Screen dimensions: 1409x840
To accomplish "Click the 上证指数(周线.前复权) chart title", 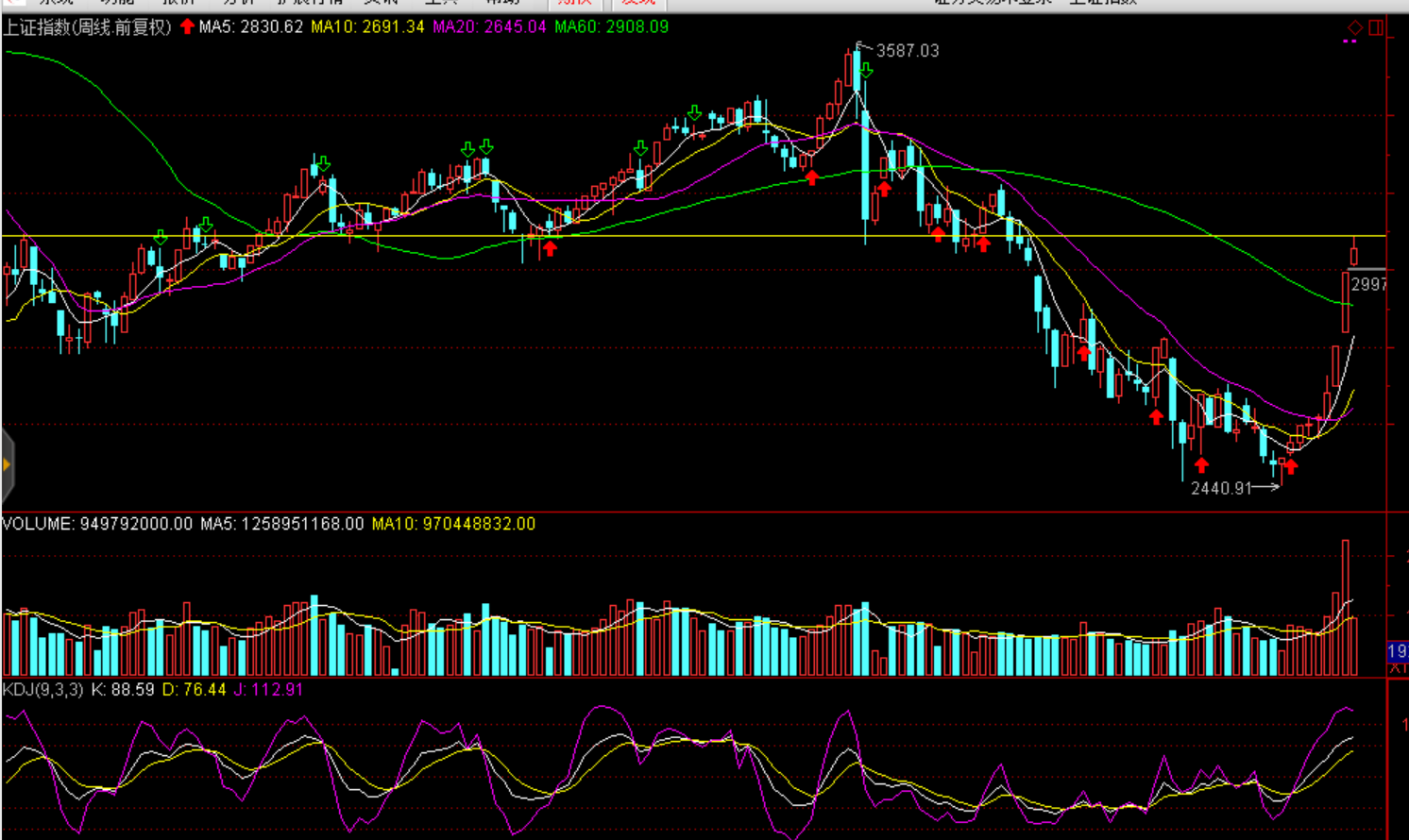I will pyautogui.click(x=87, y=26).
